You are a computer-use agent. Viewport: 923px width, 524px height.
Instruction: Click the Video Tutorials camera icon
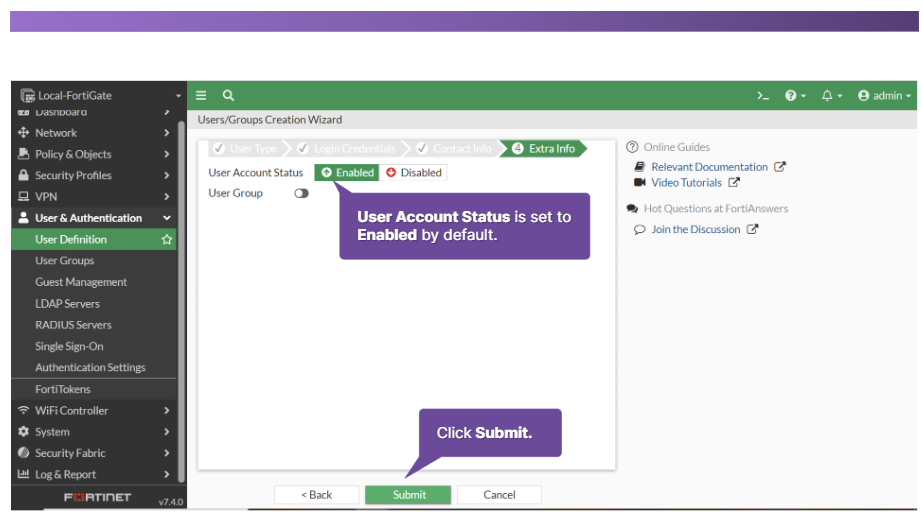(x=639, y=183)
